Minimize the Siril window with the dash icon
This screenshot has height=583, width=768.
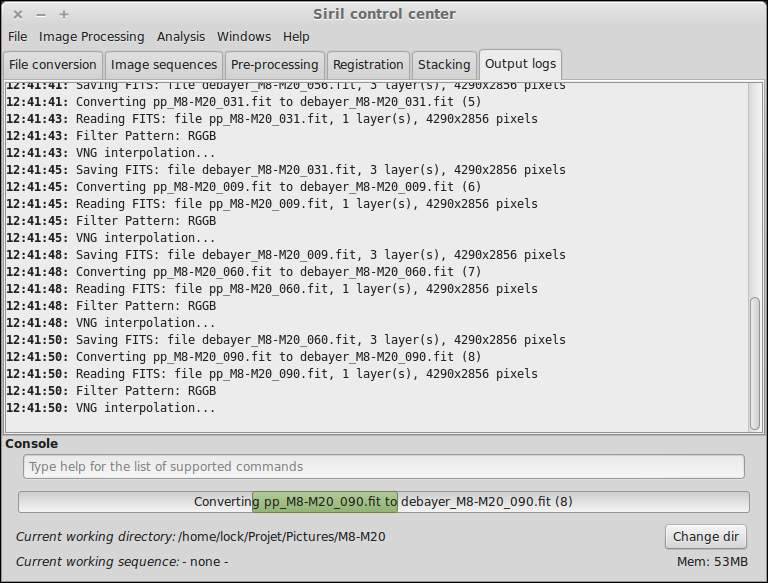tap(41, 14)
